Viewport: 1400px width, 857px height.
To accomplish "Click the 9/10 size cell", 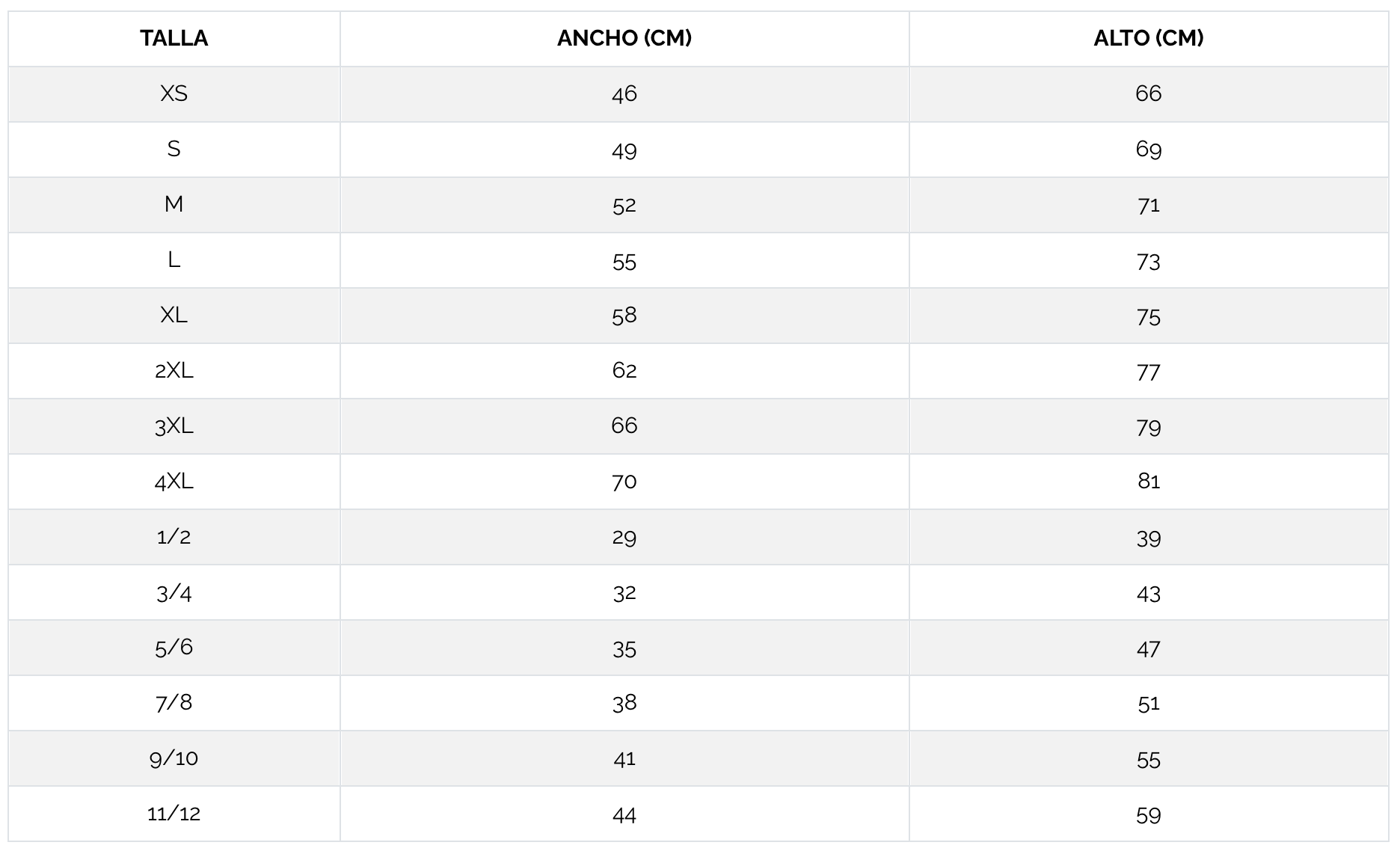I will pyautogui.click(x=174, y=758).
